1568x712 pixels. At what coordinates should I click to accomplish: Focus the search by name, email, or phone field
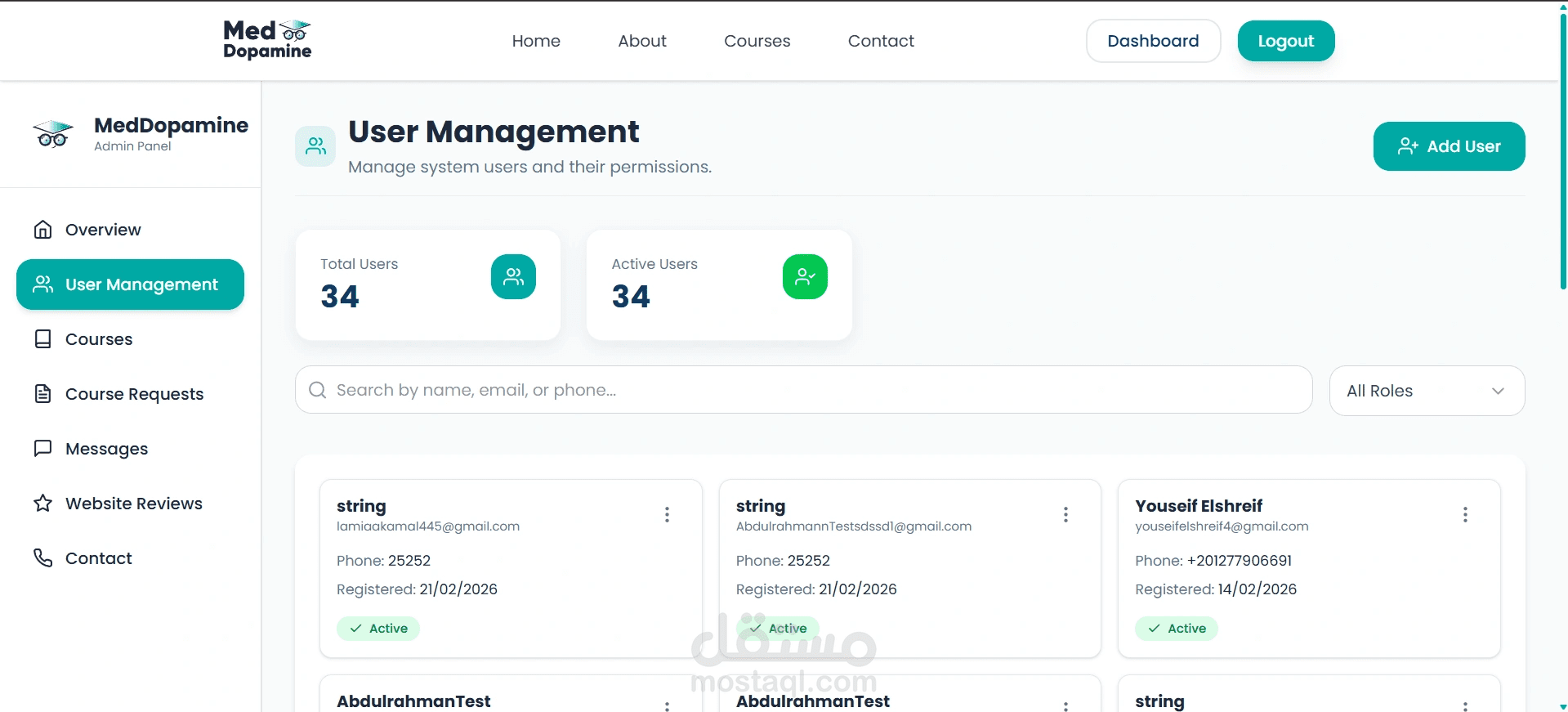click(803, 390)
